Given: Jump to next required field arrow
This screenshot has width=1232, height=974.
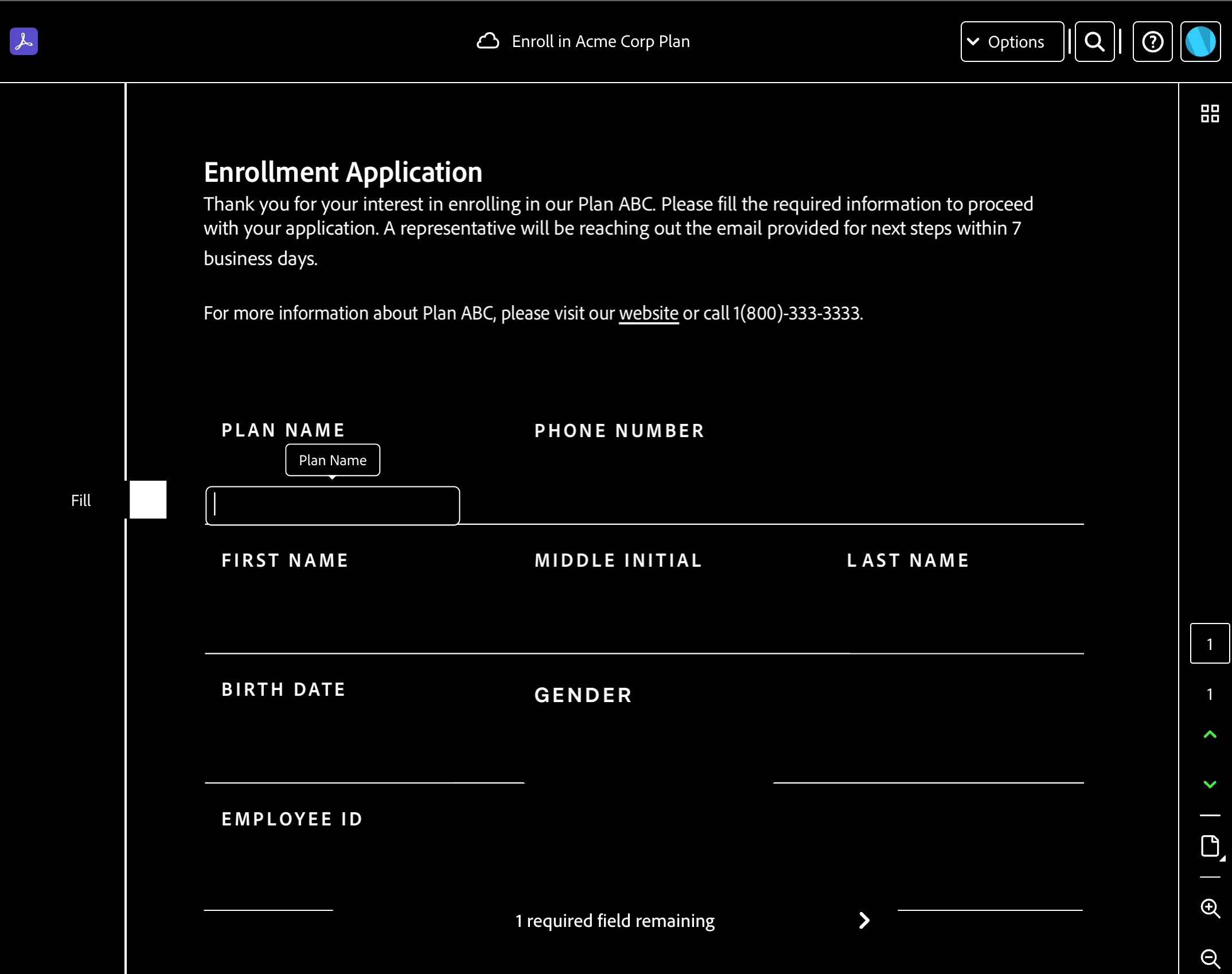Looking at the screenshot, I should 864,921.
